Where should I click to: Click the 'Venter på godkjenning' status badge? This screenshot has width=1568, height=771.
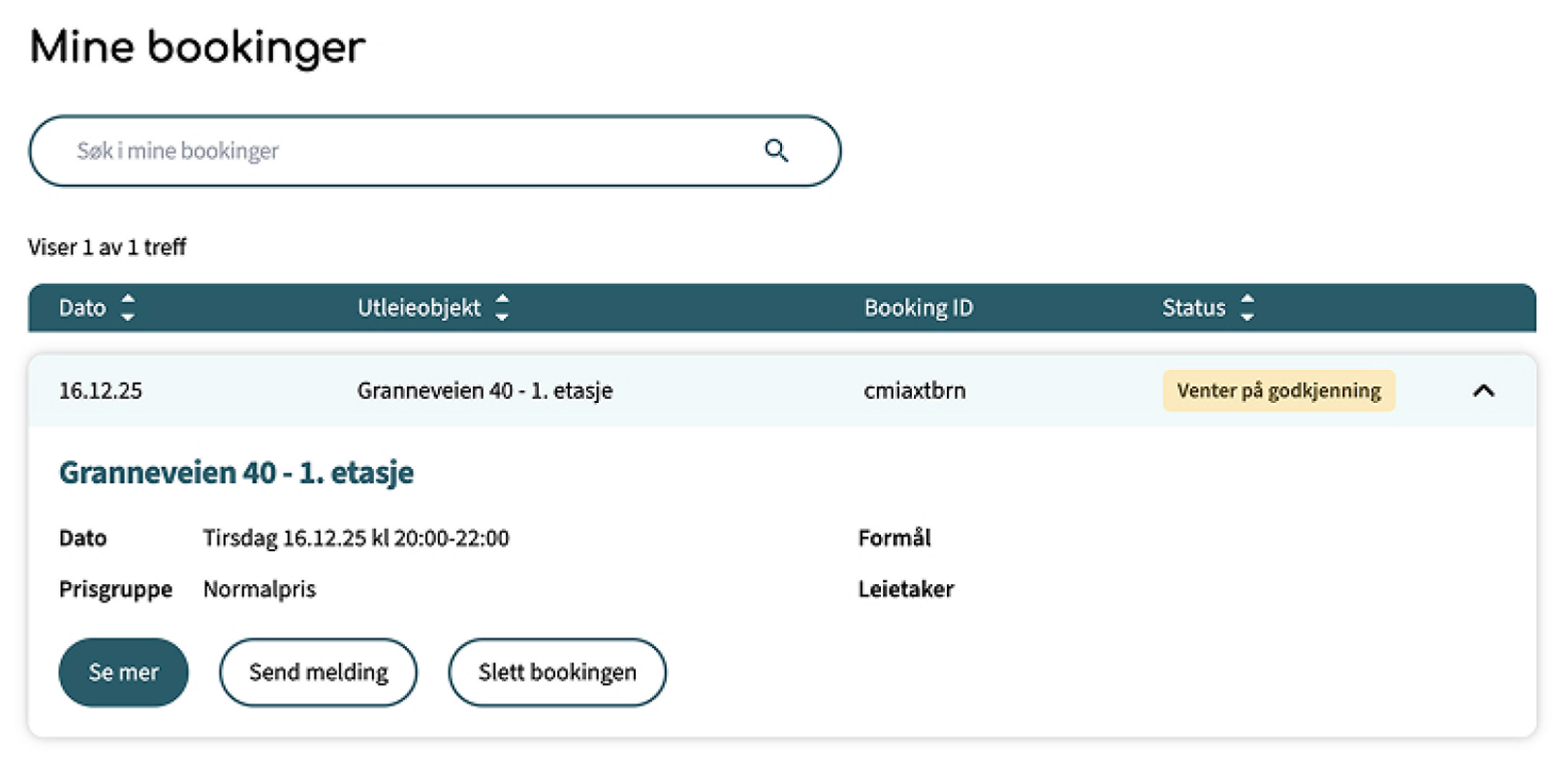point(1278,391)
